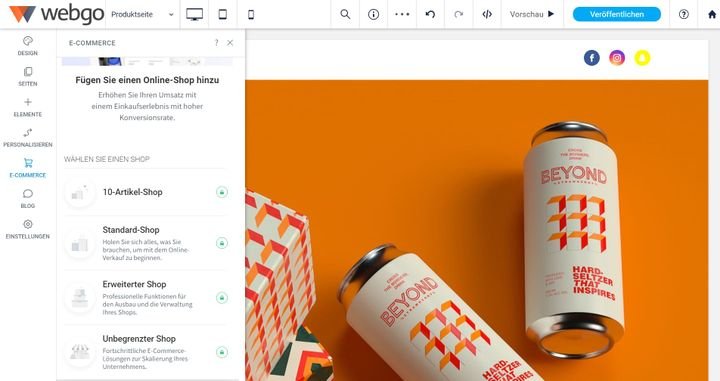Screen dimensions: 720x381
Task: Click the Snapchat icon on the page
Action: click(x=642, y=58)
